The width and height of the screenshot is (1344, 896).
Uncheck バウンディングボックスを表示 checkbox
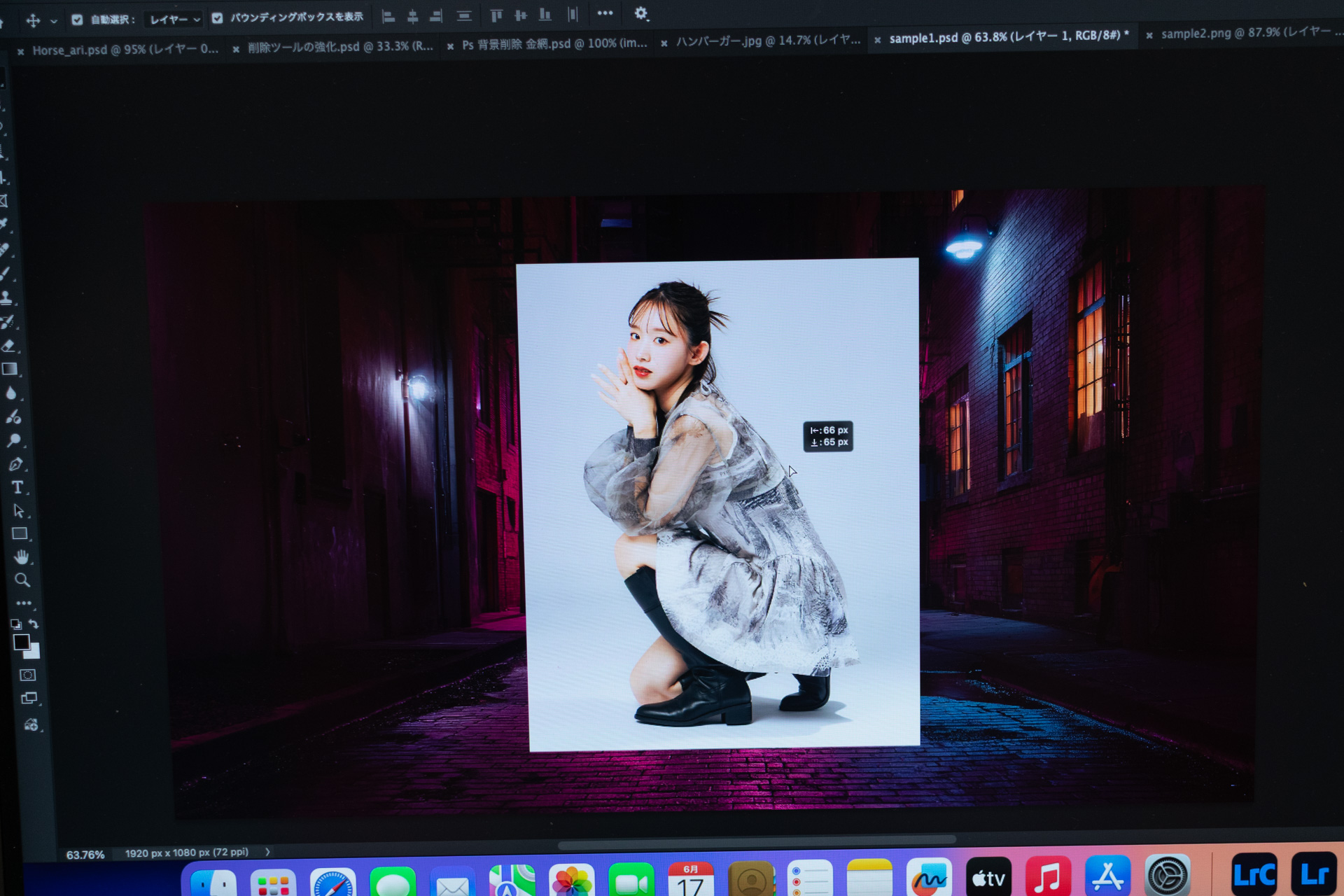point(217,18)
